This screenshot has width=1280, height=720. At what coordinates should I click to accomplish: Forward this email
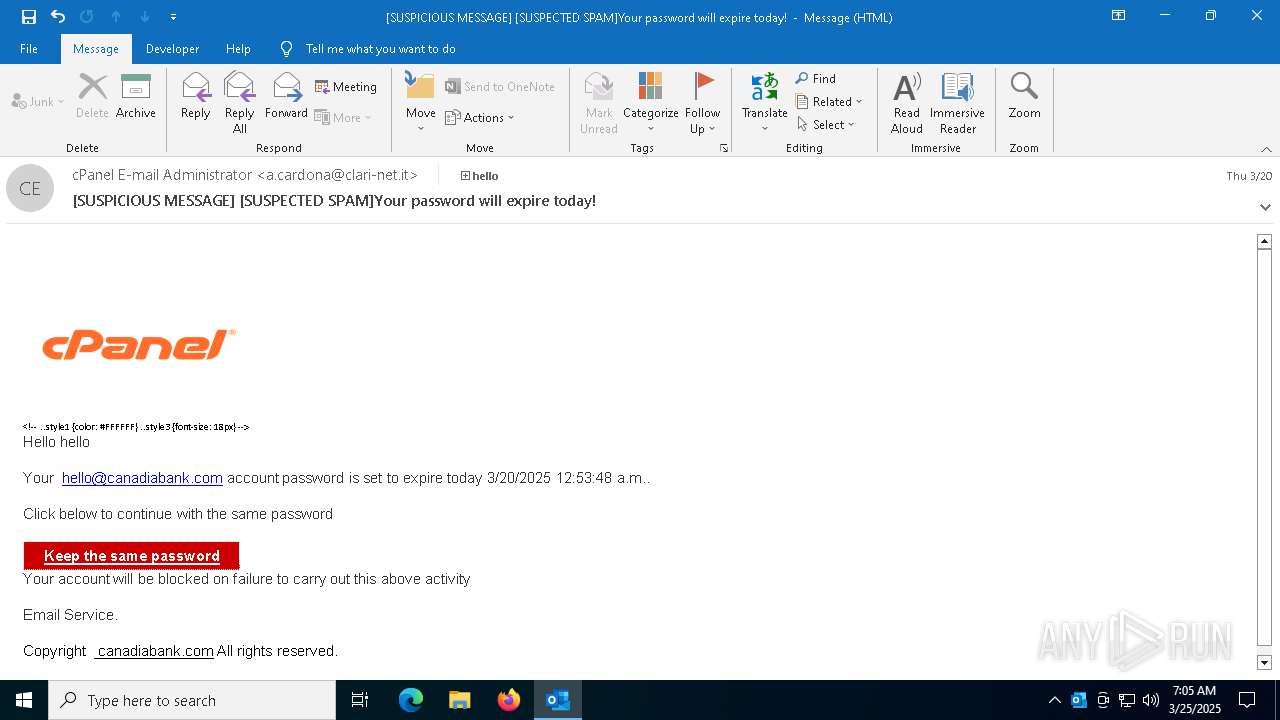(286, 96)
